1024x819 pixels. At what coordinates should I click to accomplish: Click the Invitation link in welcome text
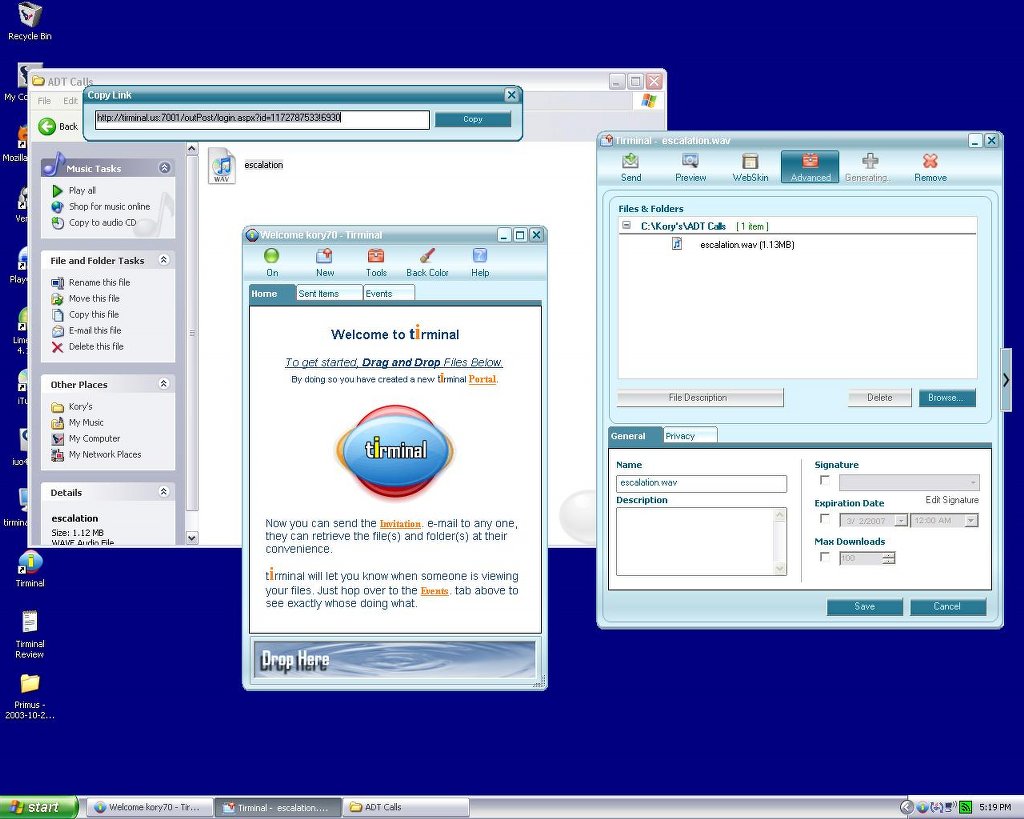(400, 524)
